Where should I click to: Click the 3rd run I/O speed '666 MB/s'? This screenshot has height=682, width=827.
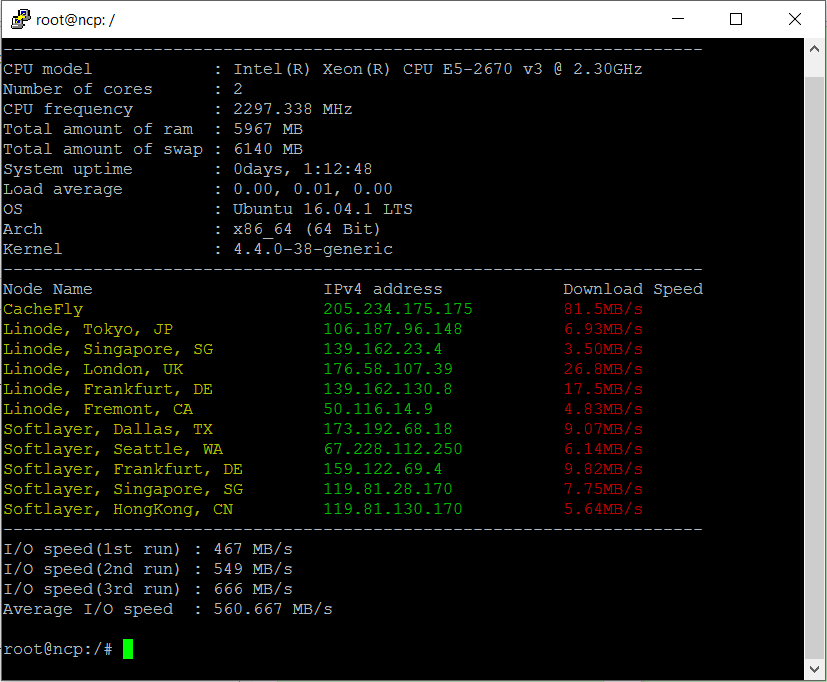pos(253,589)
